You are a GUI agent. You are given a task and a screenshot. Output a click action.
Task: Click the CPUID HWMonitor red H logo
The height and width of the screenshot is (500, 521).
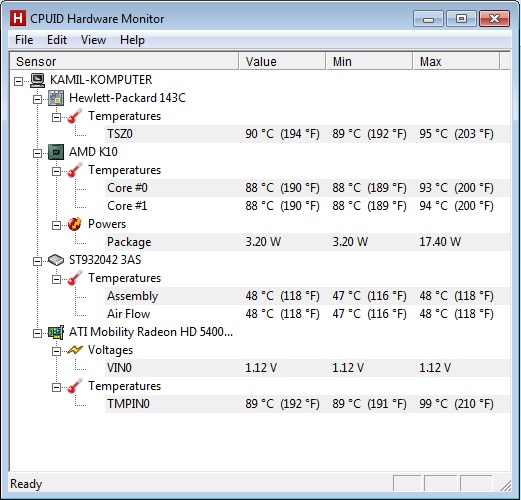tap(18, 18)
